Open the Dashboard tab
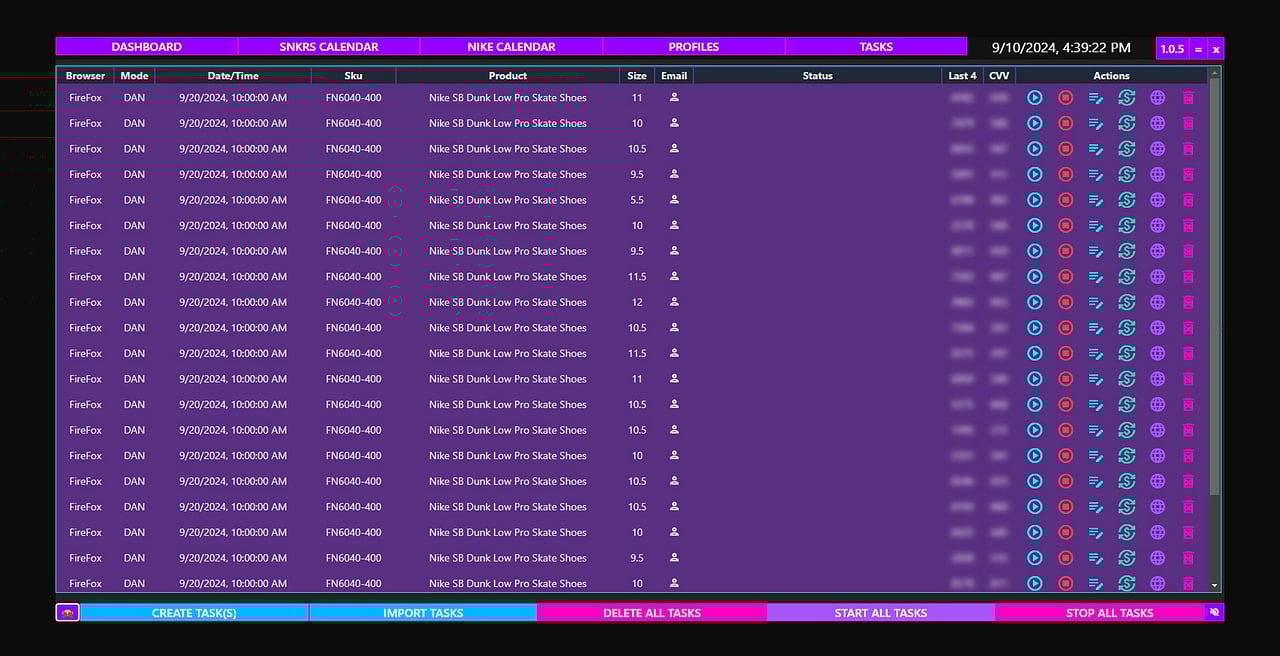Screen dimensions: 1280x656 click(147, 46)
